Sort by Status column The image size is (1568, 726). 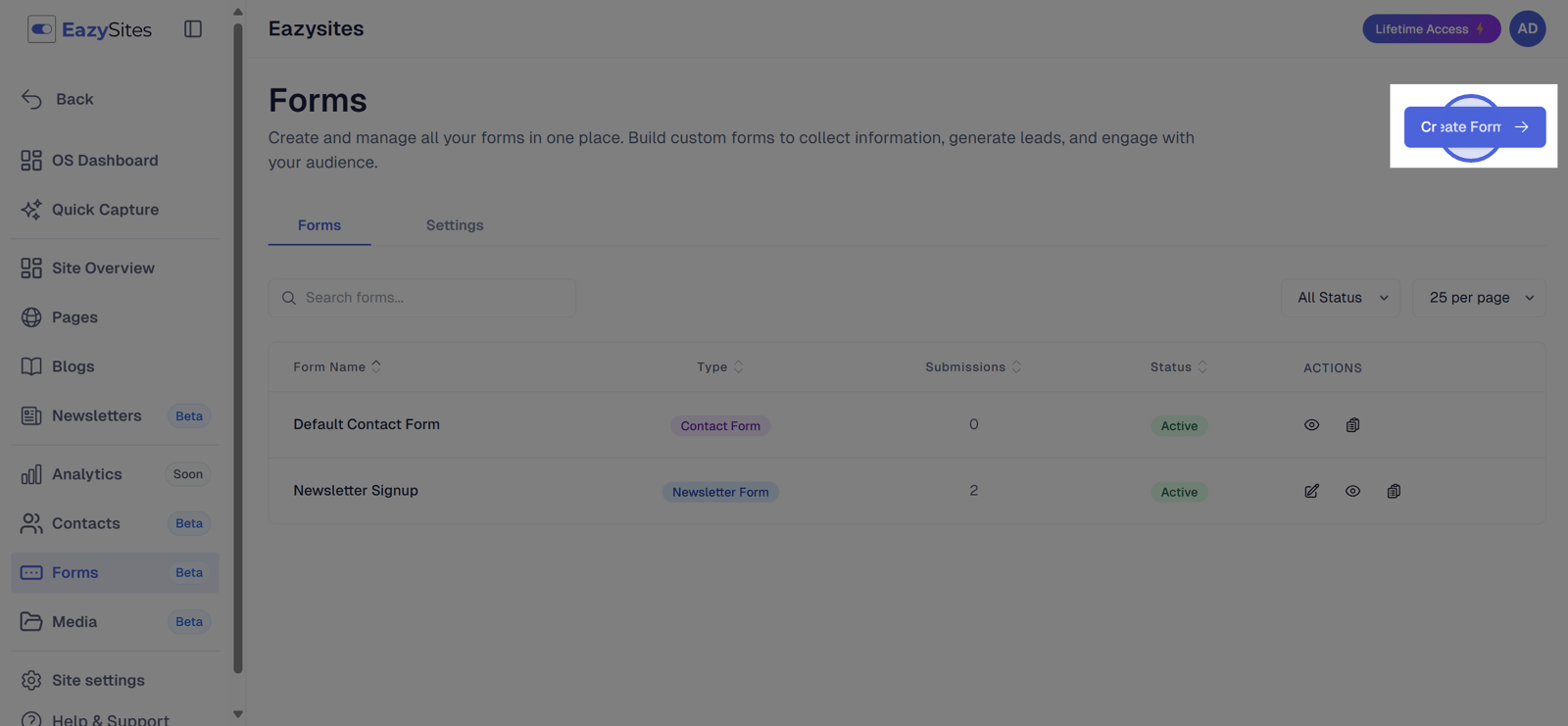click(1179, 366)
